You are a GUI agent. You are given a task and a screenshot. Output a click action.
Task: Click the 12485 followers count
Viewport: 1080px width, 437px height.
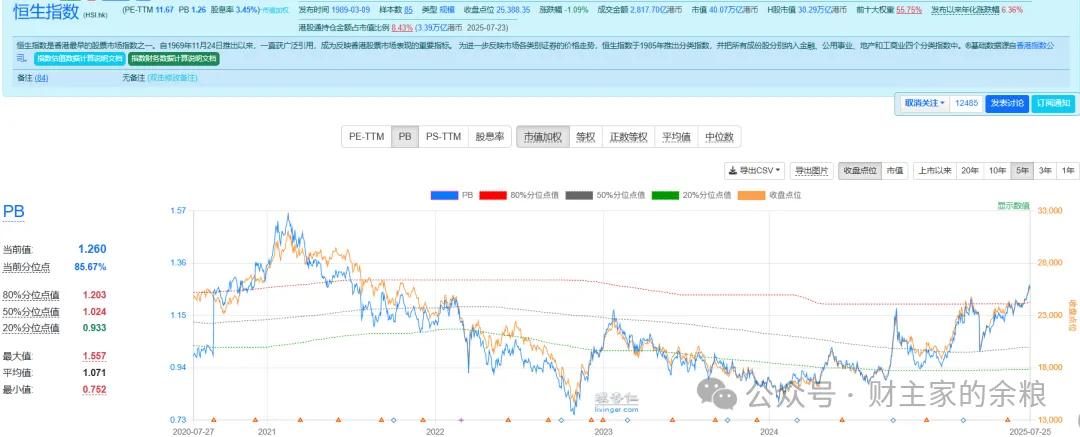coord(966,103)
